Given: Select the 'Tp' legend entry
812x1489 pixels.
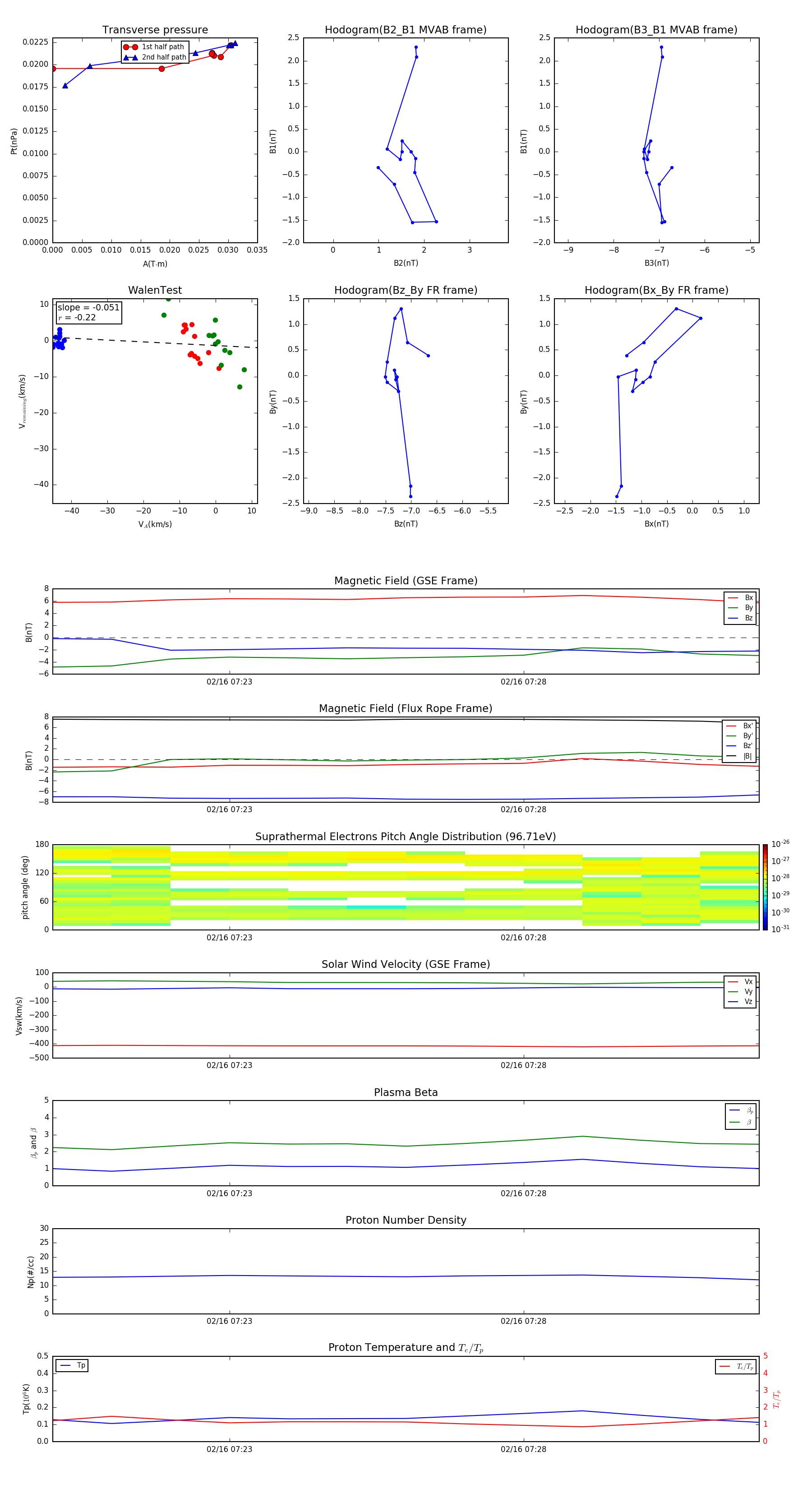Looking at the screenshot, I should tap(72, 1365).
